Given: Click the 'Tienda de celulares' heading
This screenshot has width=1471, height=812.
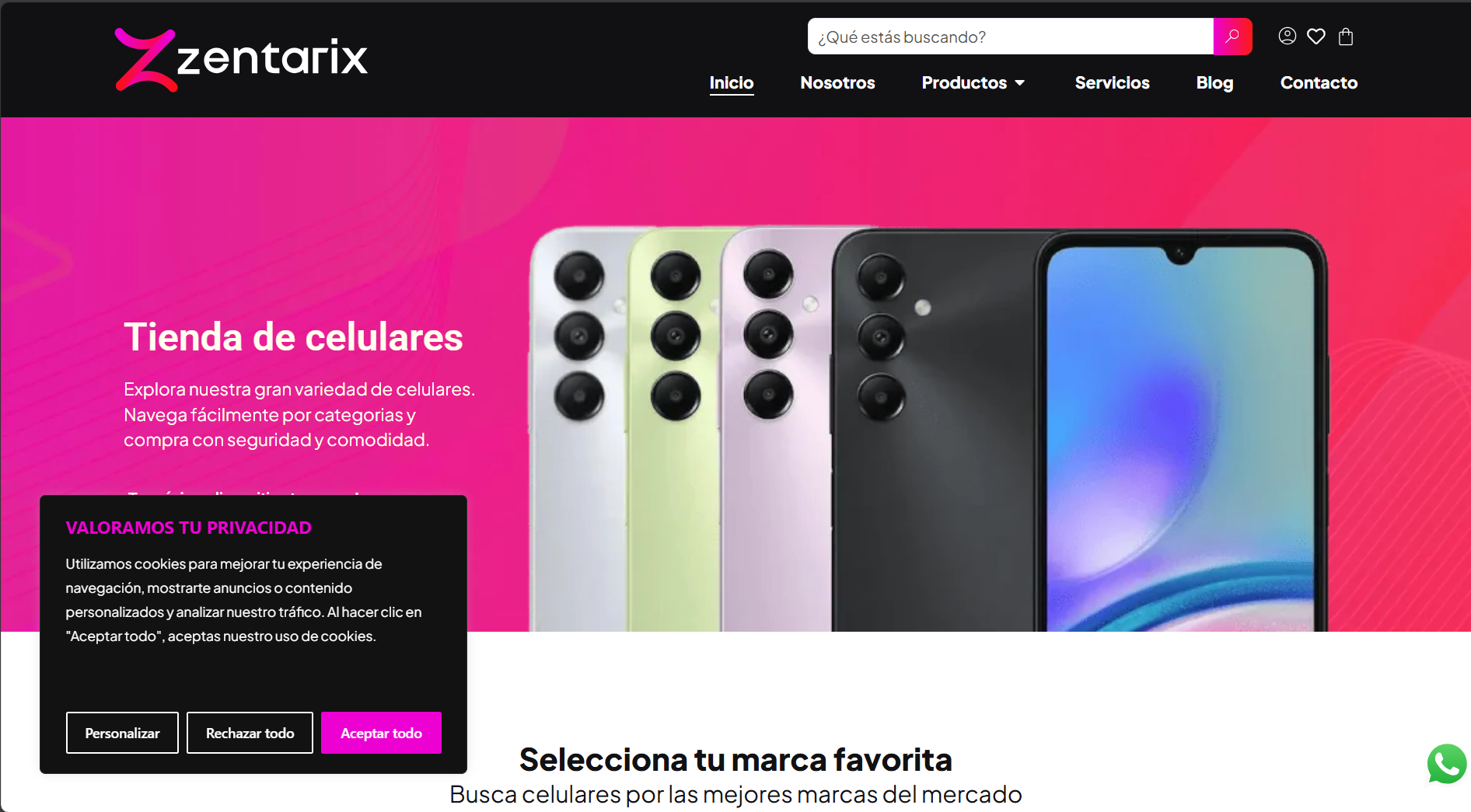Looking at the screenshot, I should click(x=293, y=337).
